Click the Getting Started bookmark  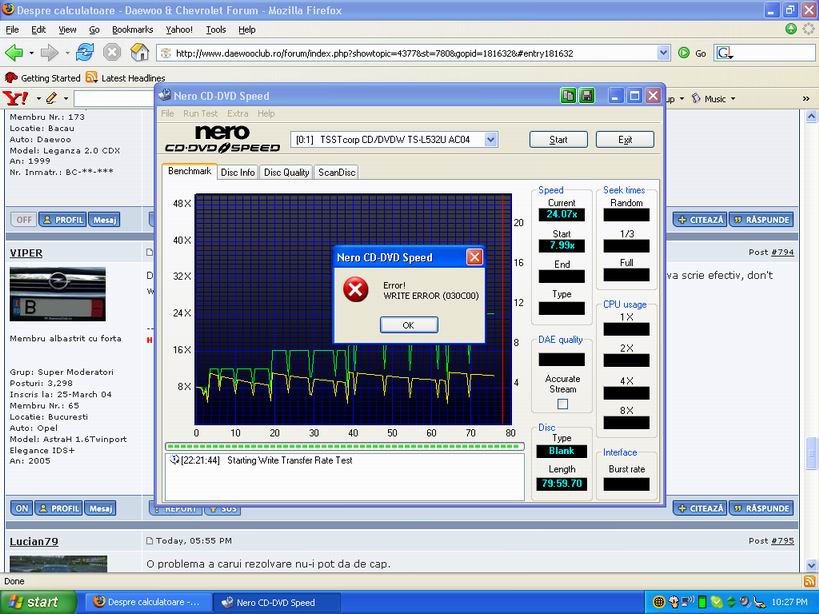43,78
